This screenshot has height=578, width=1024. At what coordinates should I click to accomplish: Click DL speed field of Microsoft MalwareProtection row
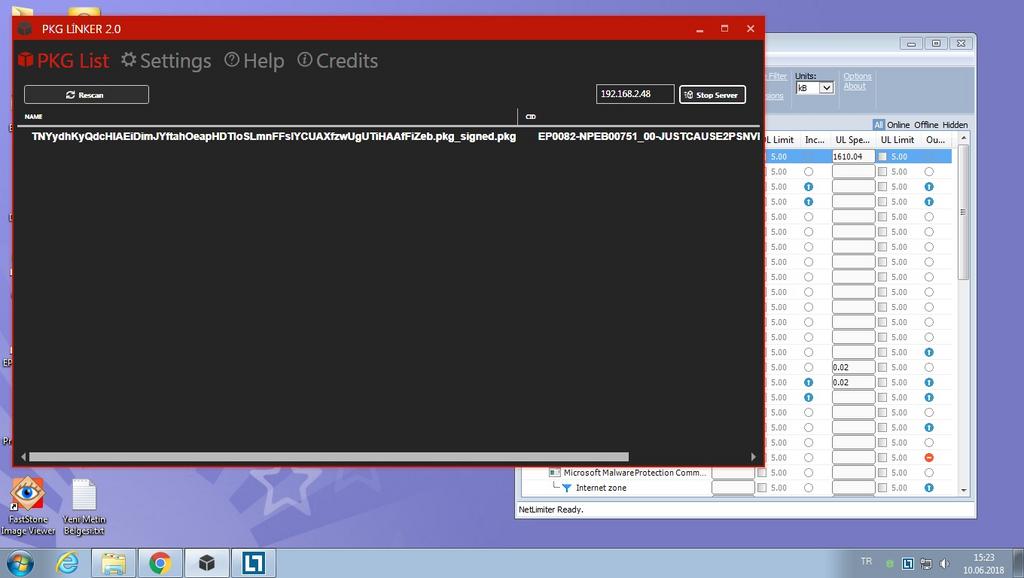[733, 473]
